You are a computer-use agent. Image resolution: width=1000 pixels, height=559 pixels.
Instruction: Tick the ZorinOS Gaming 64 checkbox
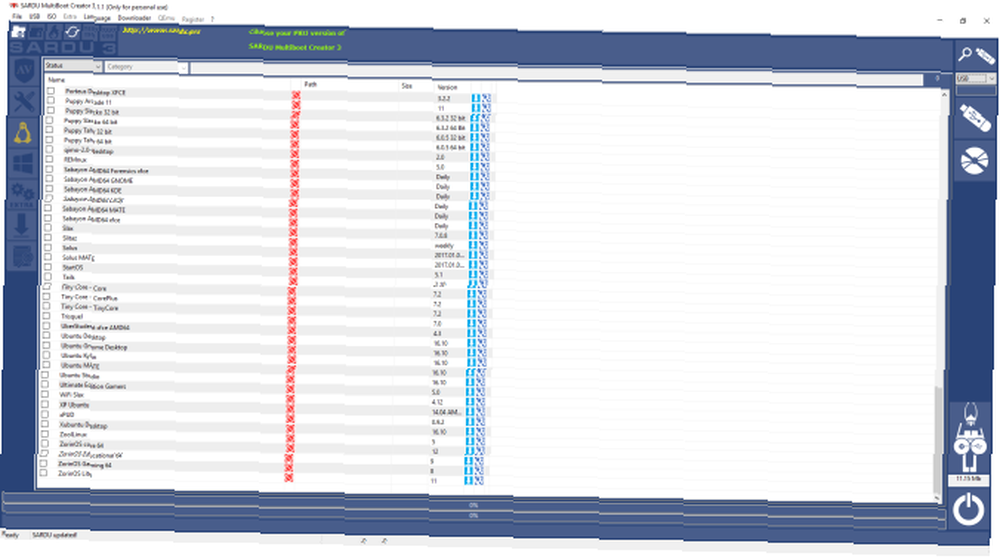(44, 463)
